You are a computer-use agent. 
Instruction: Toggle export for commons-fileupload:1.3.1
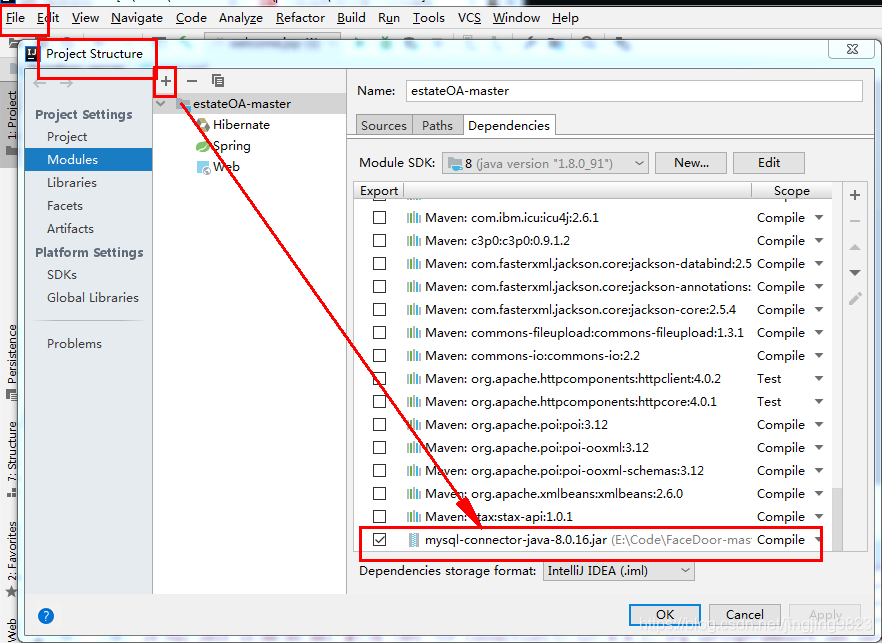380,333
